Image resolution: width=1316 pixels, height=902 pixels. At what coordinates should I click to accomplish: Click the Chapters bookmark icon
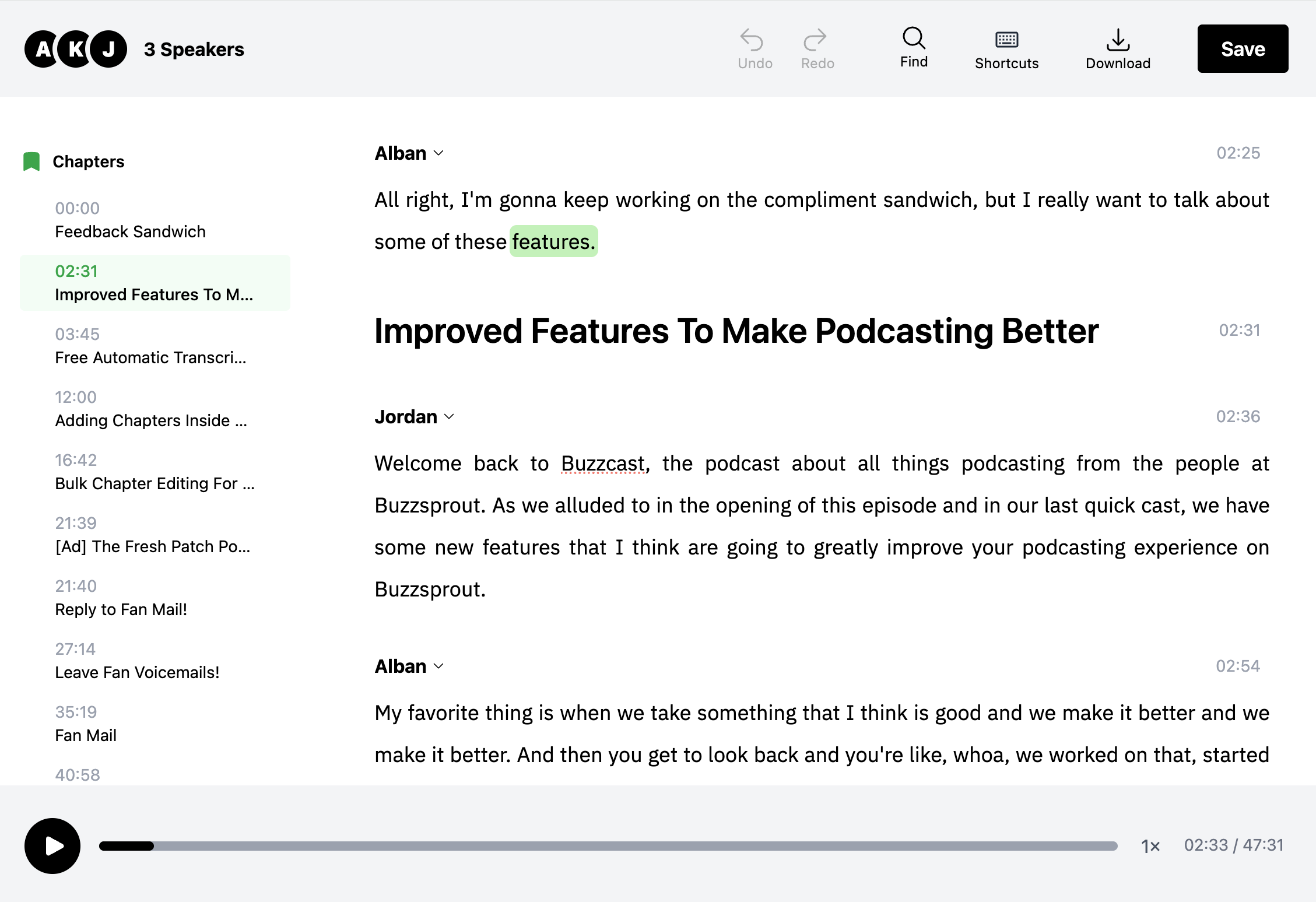(31, 161)
